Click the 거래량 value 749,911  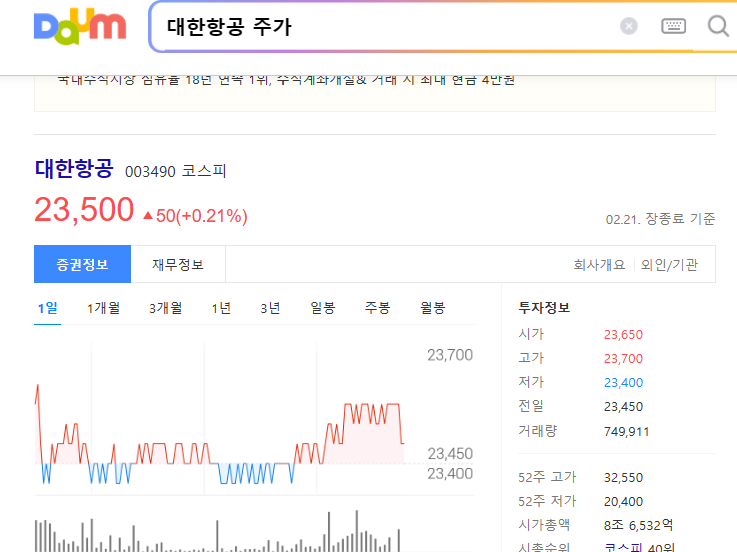627,432
